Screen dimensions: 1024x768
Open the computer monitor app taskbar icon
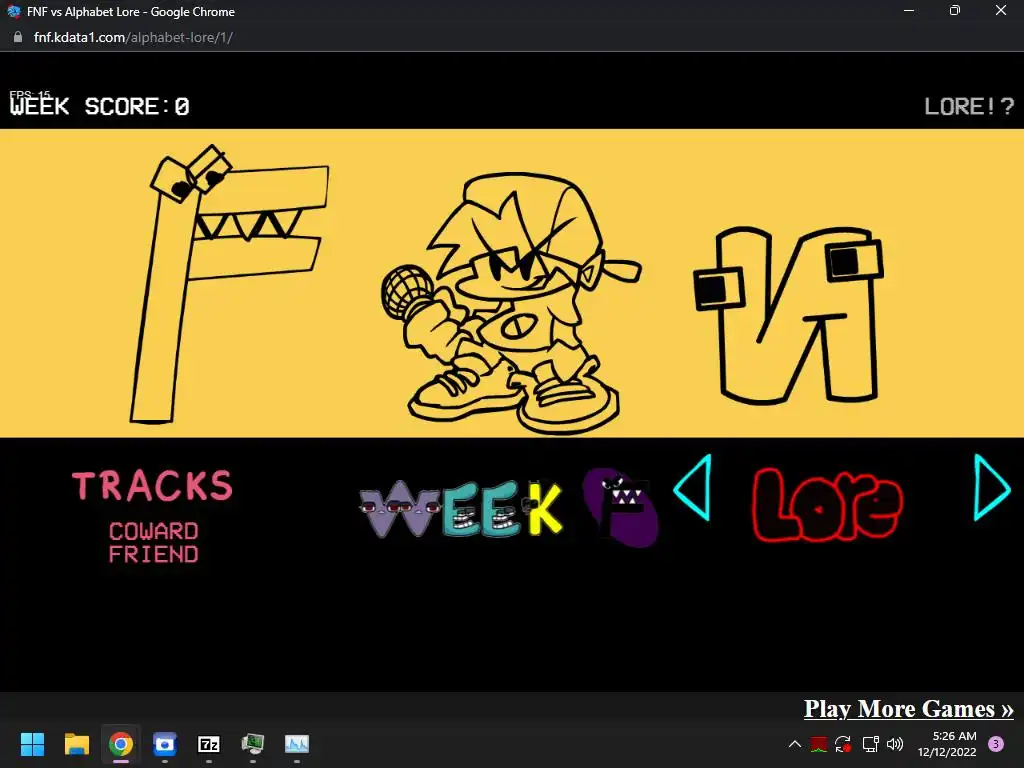pyautogui.click(x=253, y=744)
